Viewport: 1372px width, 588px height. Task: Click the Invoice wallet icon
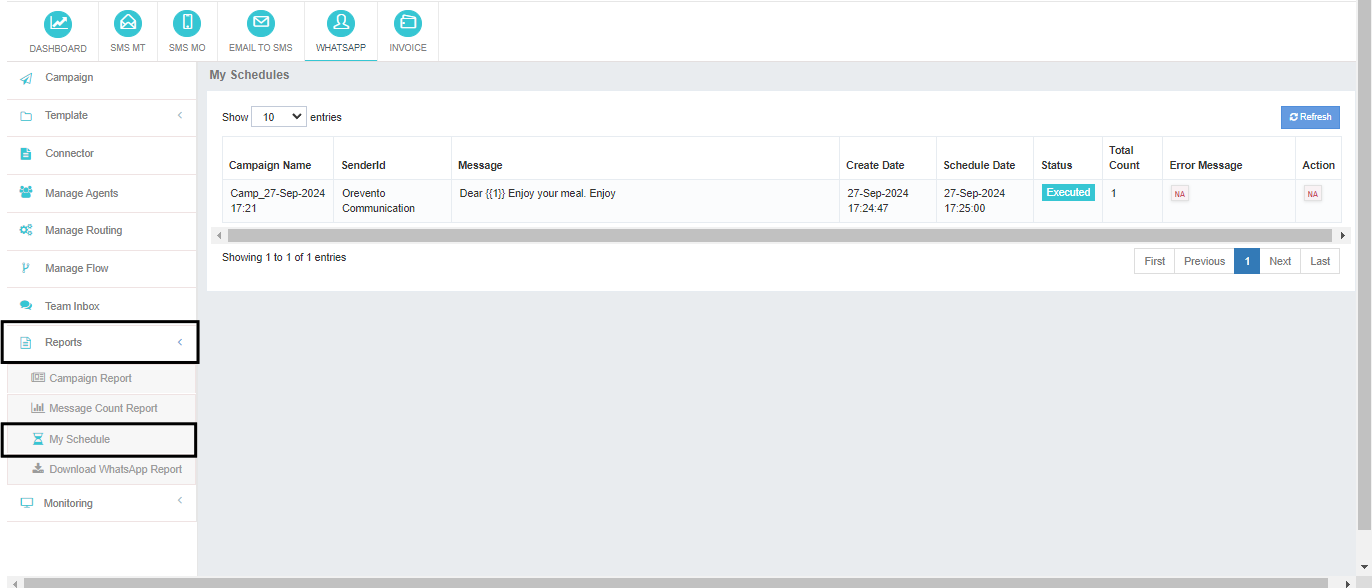407,23
